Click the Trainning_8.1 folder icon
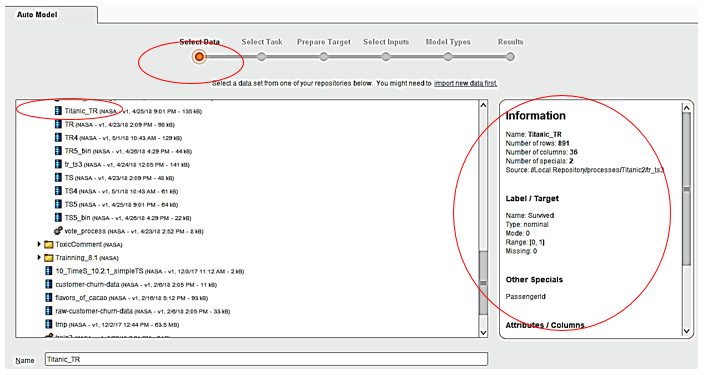The image size is (710, 375). coord(49,258)
